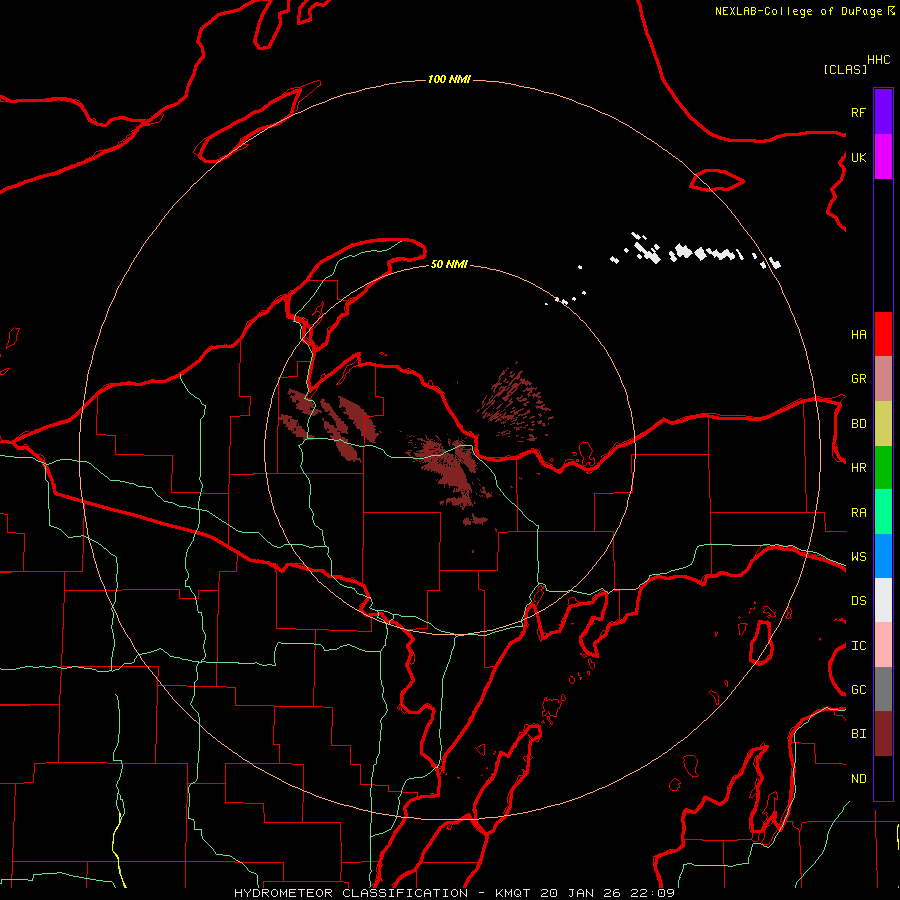Click the UK legend label
900x900 pixels.
point(858,157)
